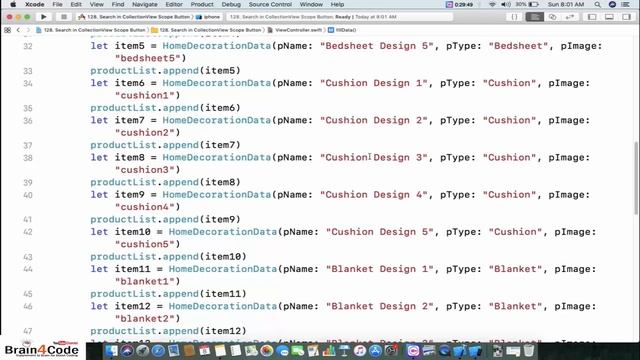Open the Navigate menu
The width and height of the screenshot is (640, 360).
144,4
